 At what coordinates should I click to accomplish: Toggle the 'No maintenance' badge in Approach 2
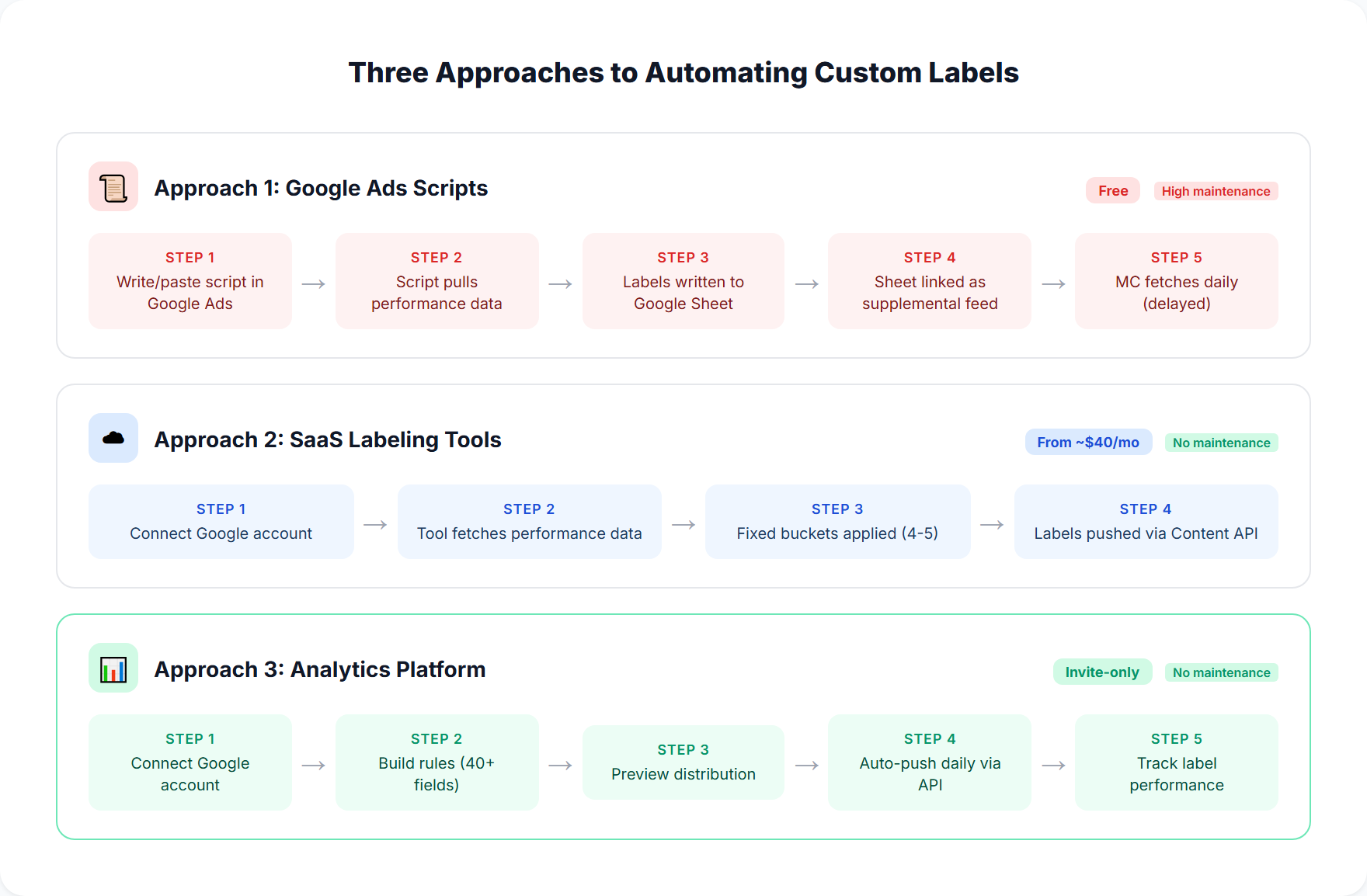point(1221,442)
